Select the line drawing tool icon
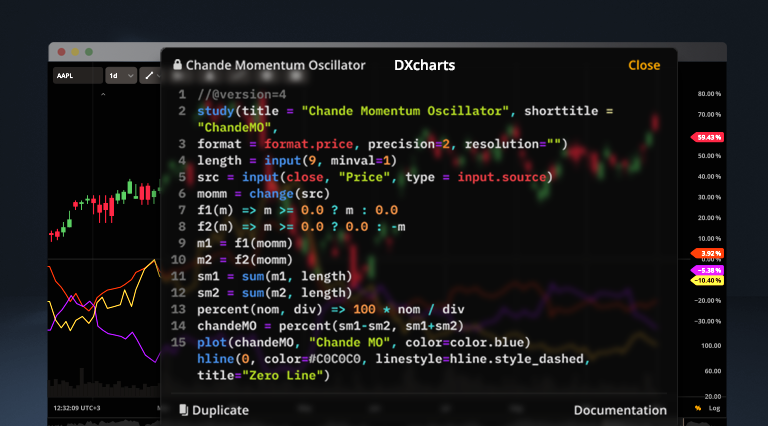 (x=149, y=75)
